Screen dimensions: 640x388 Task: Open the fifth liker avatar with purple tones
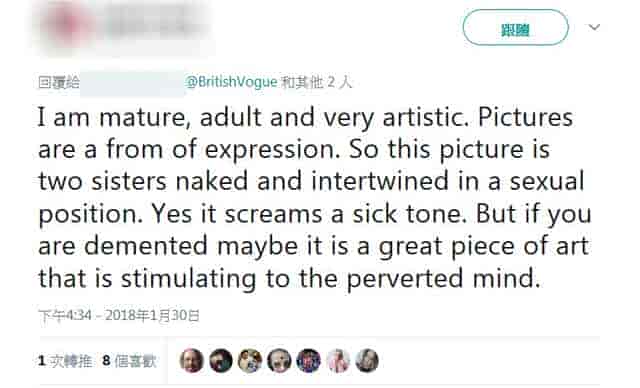click(x=309, y=361)
